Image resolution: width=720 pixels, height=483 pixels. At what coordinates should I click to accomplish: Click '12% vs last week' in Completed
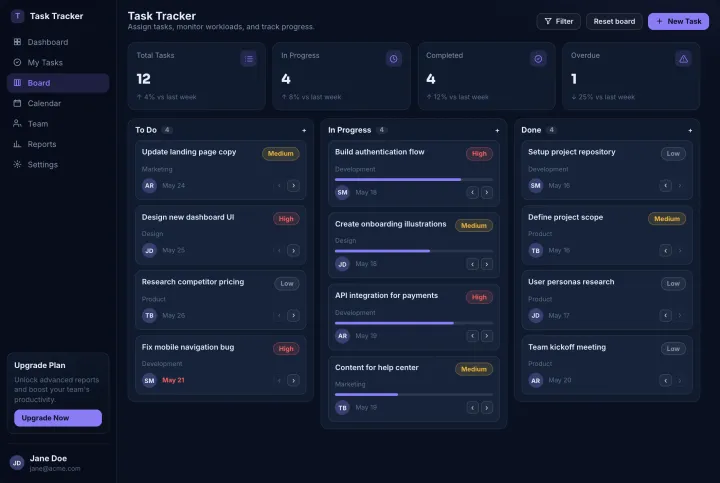point(457,97)
